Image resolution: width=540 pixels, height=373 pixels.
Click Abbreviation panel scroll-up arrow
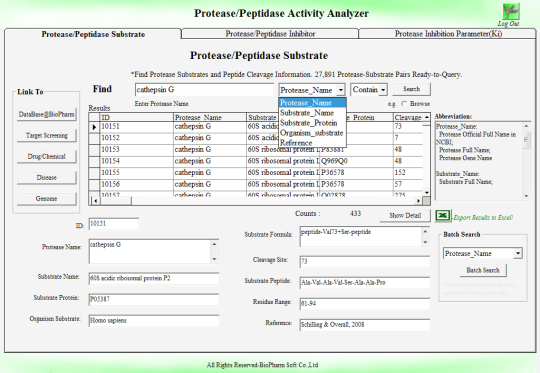pyautogui.click(x=526, y=126)
